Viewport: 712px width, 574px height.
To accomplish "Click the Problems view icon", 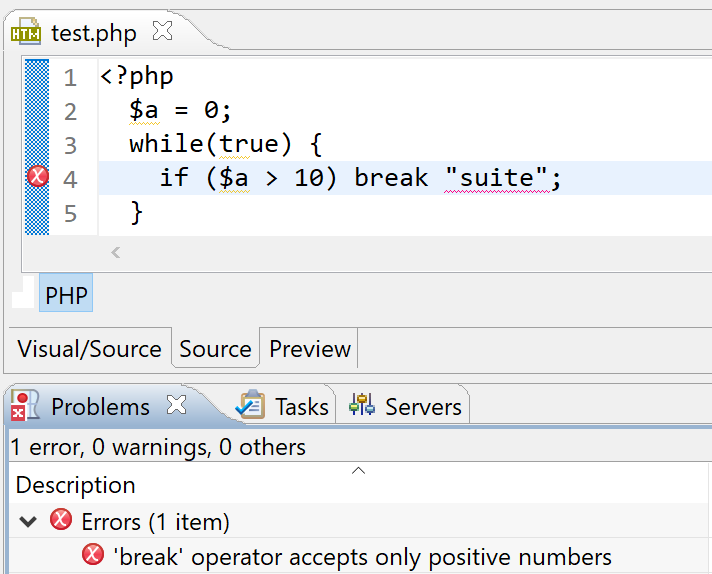I will [25, 406].
